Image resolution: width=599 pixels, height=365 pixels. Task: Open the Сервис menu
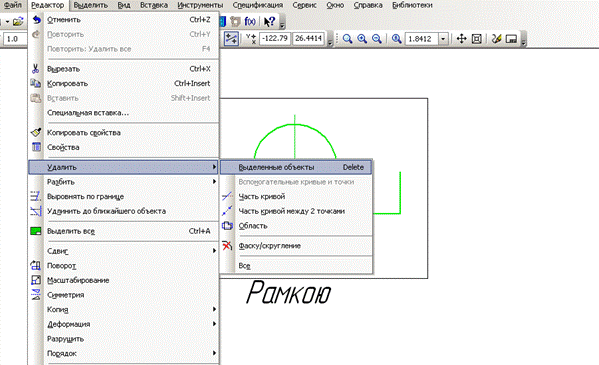304,5
